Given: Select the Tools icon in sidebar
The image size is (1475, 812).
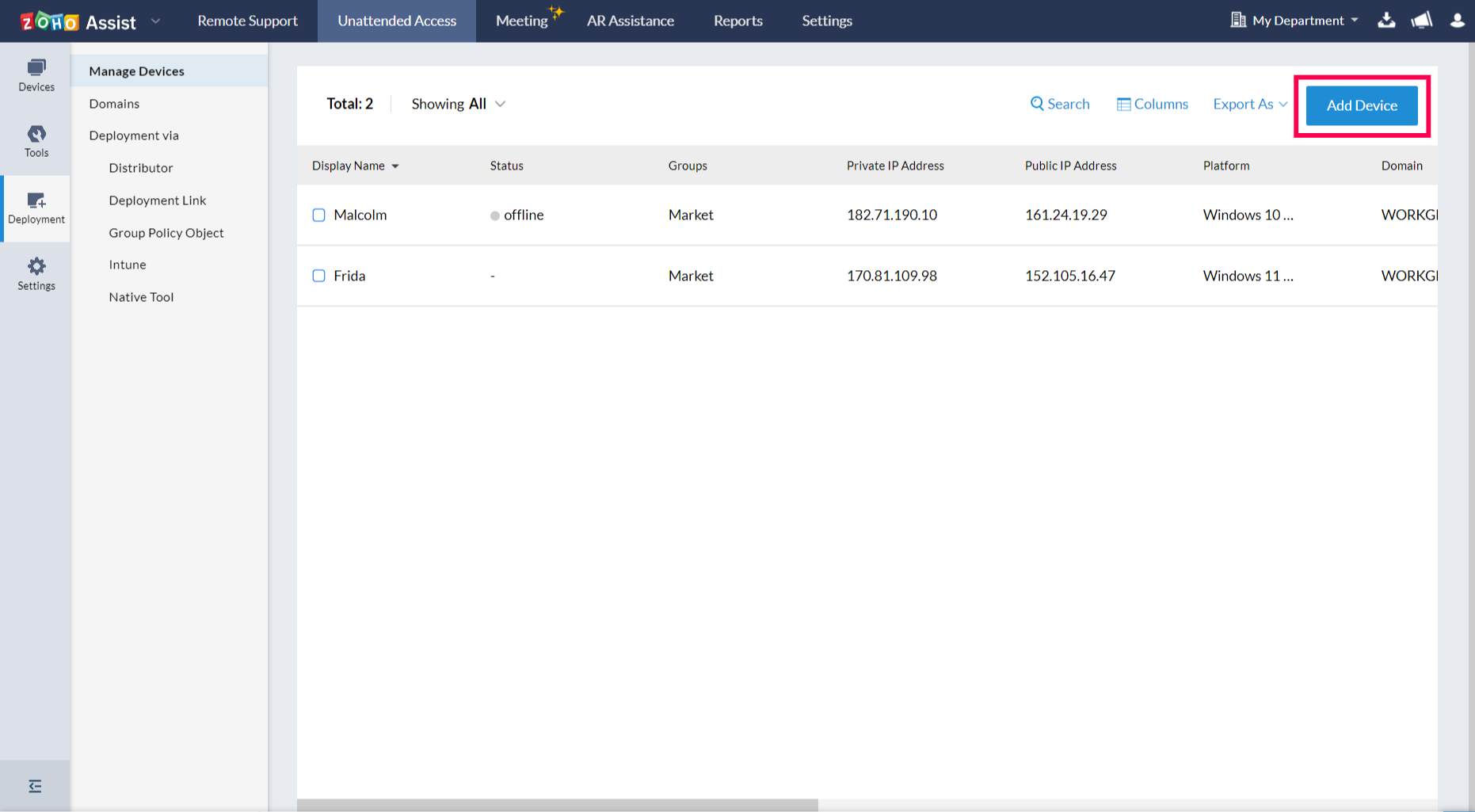Looking at the screenshot, I should coord(36,141).
